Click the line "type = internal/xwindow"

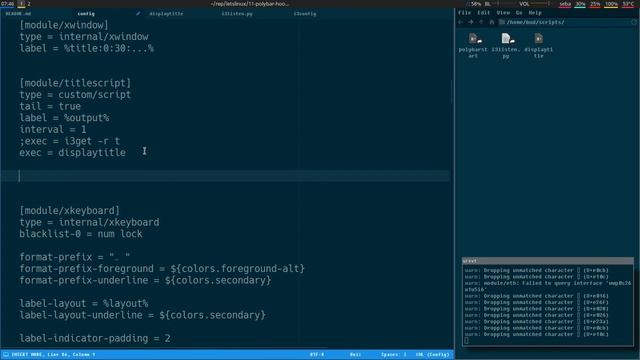tap(84, 37)
